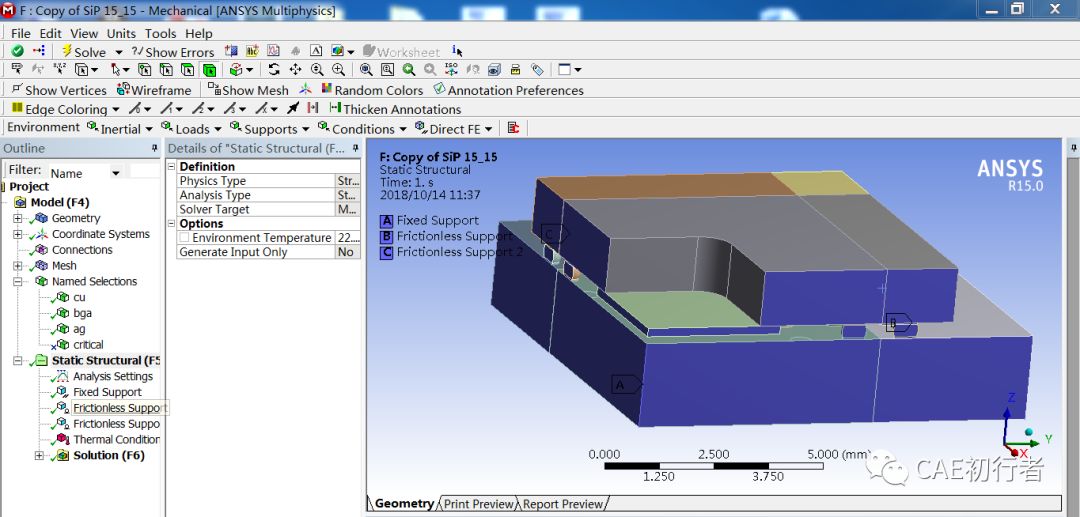Collapse the Named Selections node
The image size is (1080, 517).
point(17,282)
